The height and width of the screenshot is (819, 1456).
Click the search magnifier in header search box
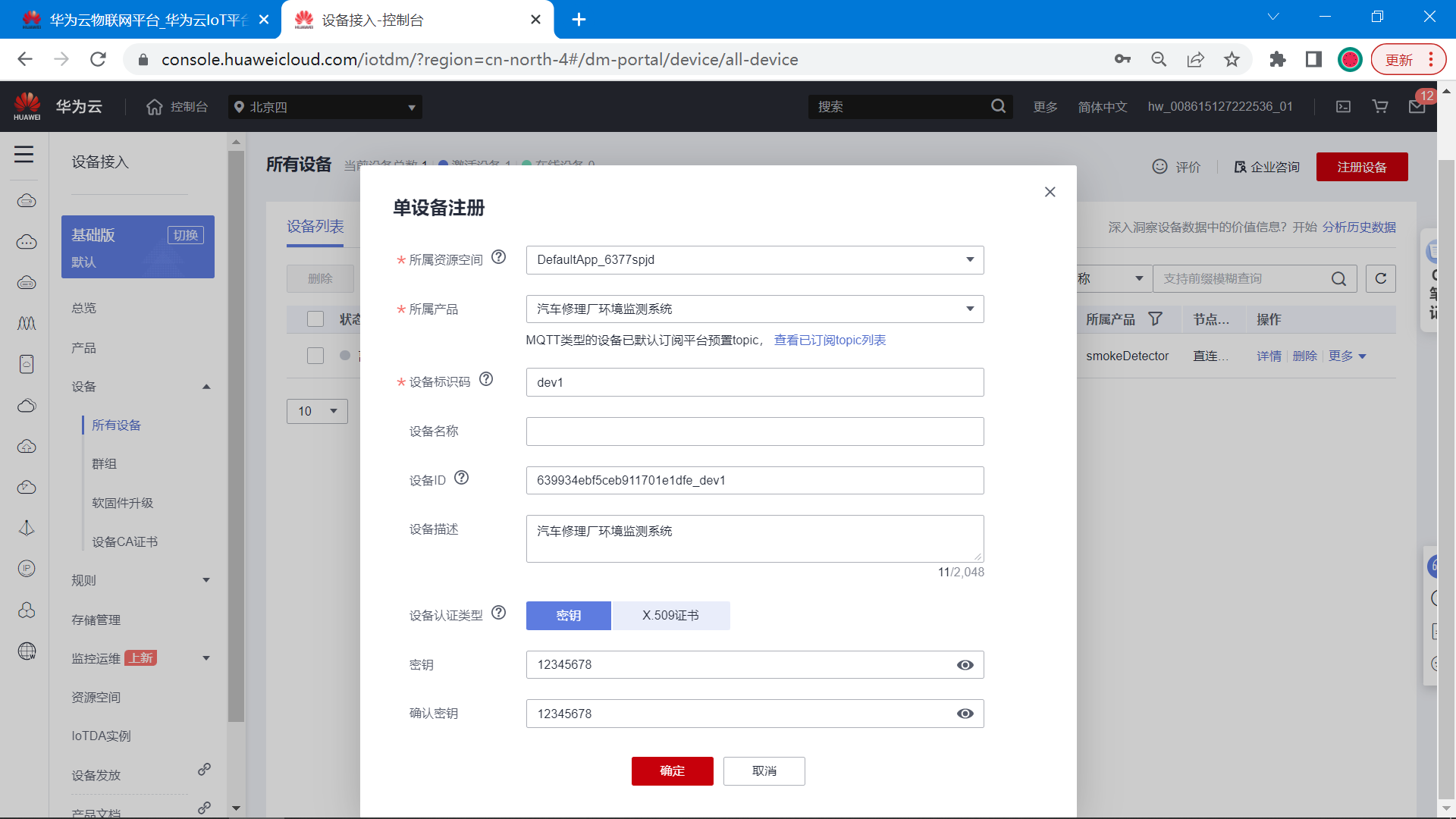998,107
